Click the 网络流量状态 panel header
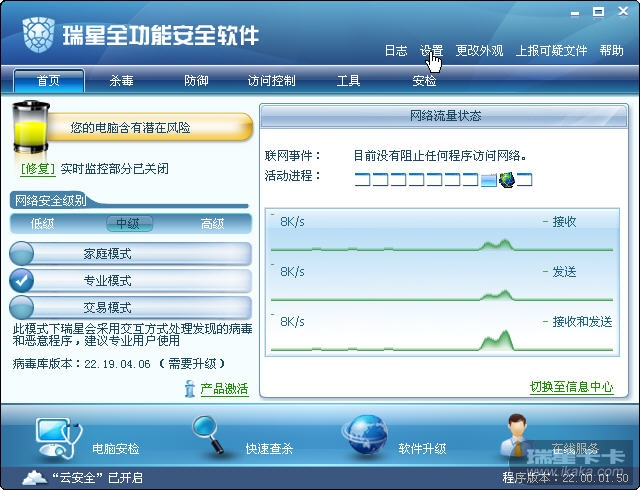The image size is (640, 490). (x=444, y=116)
